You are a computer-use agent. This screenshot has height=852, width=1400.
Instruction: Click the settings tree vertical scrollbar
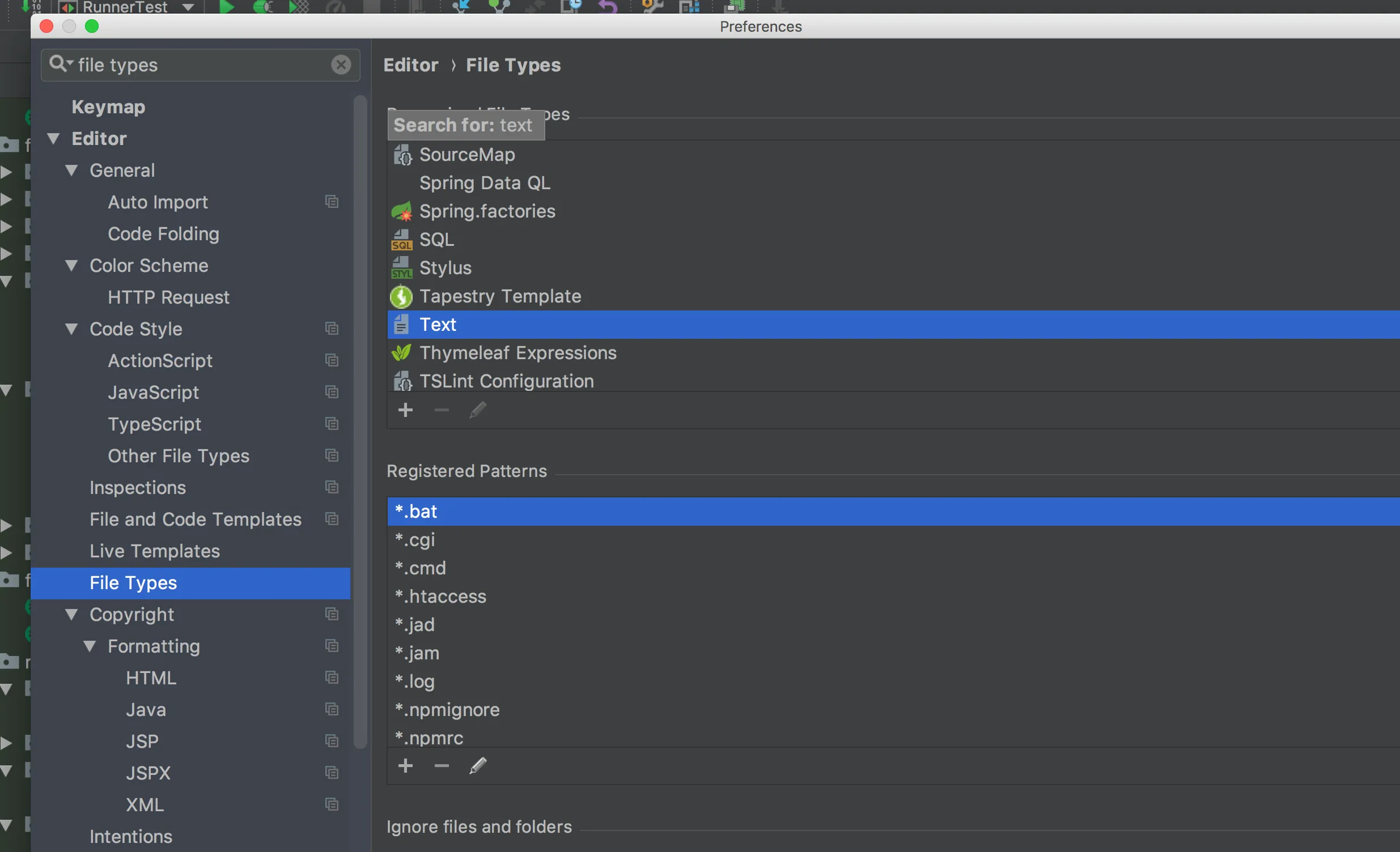[360, 420]
